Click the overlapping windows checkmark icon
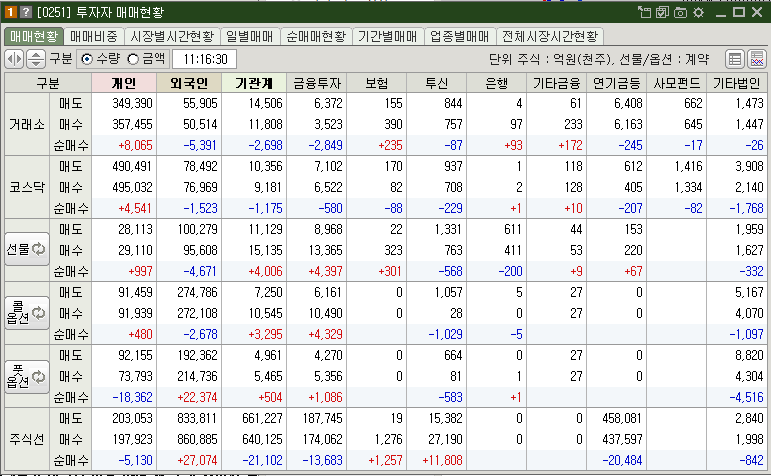 [662, 12]
